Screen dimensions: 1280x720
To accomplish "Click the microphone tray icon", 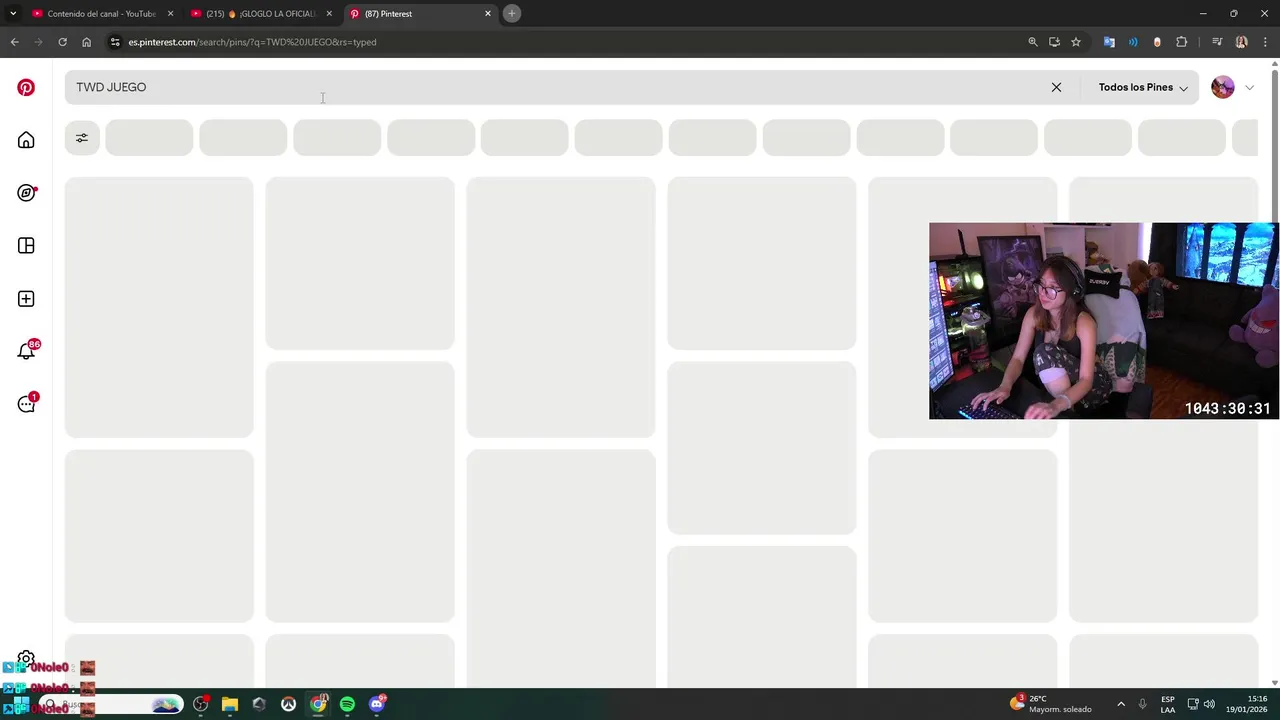I will point(1142,704).
